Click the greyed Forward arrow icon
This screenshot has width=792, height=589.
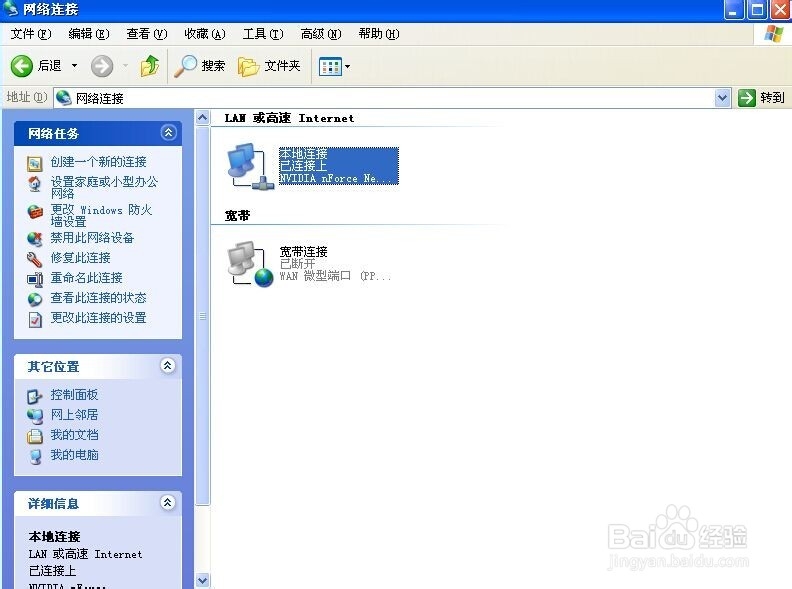coord(102,66)
